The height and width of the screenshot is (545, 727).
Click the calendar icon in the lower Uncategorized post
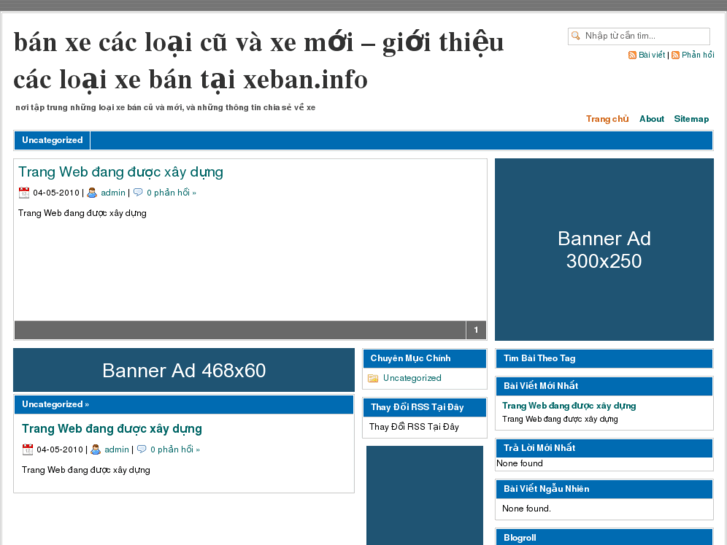pos(28,449)
